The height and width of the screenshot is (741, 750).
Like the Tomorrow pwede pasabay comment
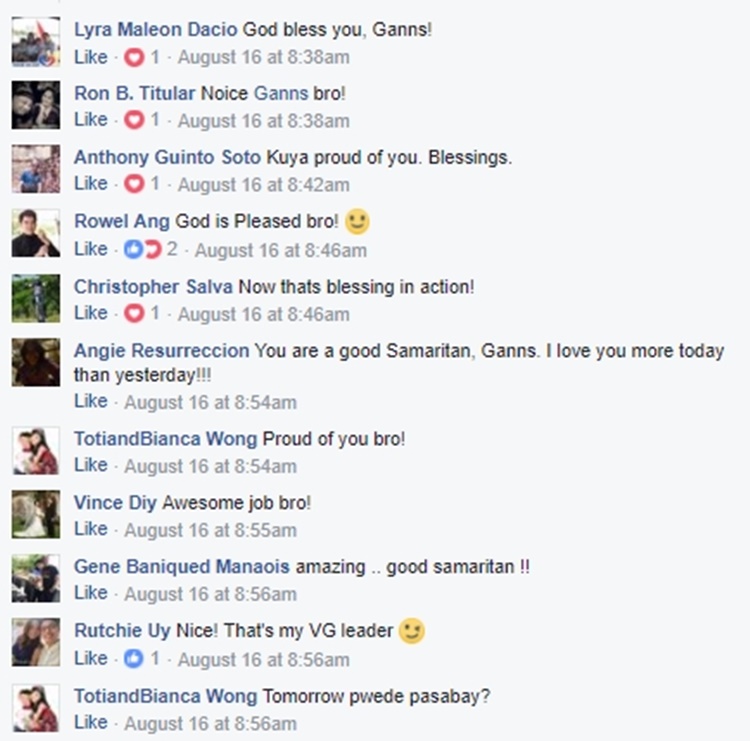(x=90, y=722)
